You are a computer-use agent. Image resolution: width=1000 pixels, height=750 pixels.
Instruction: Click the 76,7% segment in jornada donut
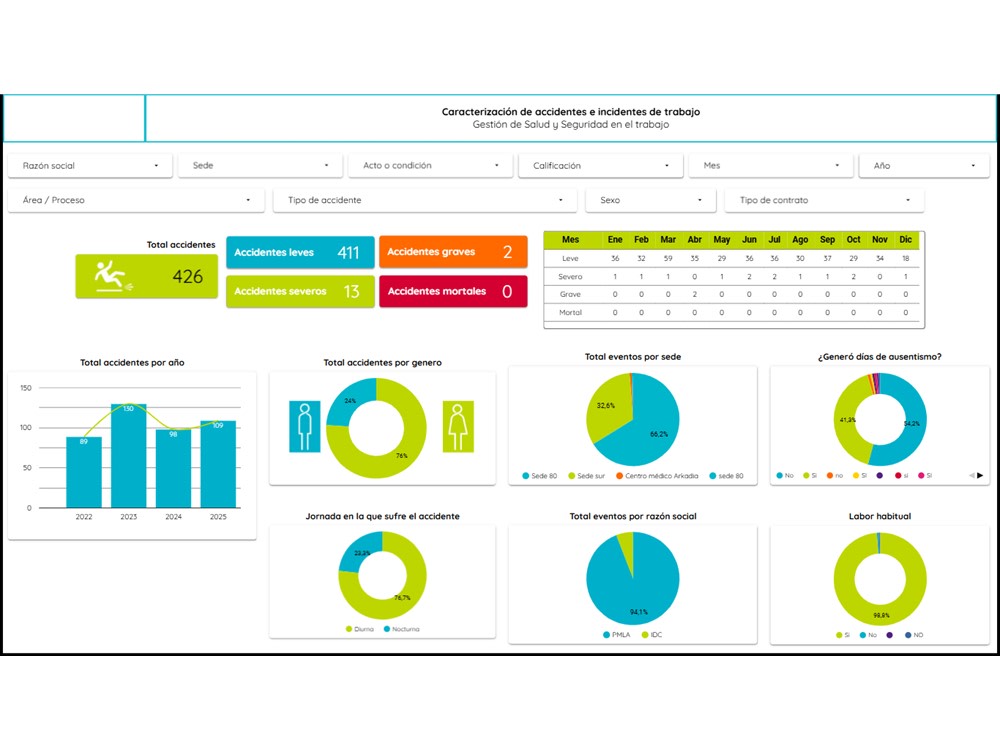402,598
